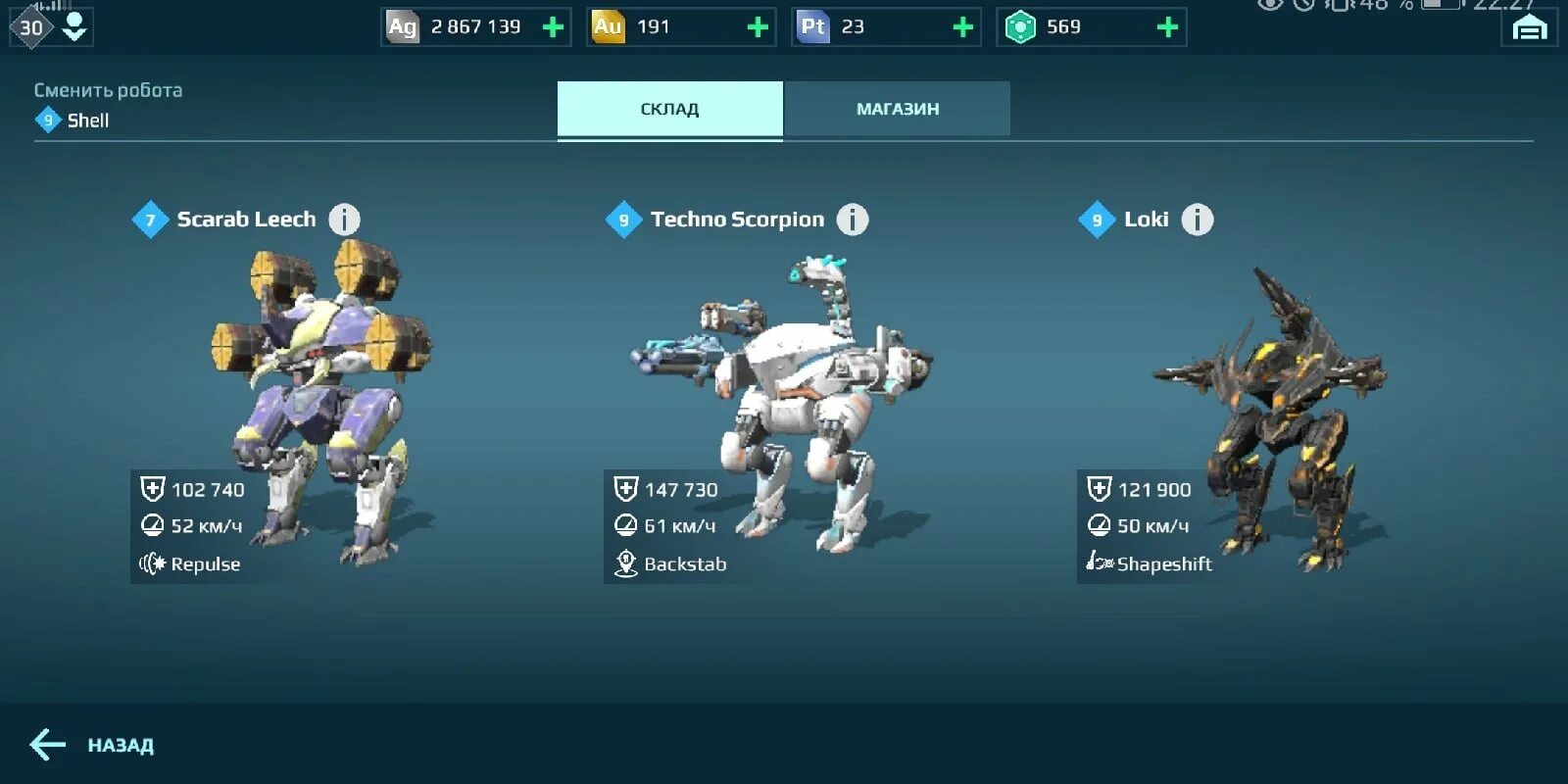Add more silver (Ag) currency

[x=553, y=27]
